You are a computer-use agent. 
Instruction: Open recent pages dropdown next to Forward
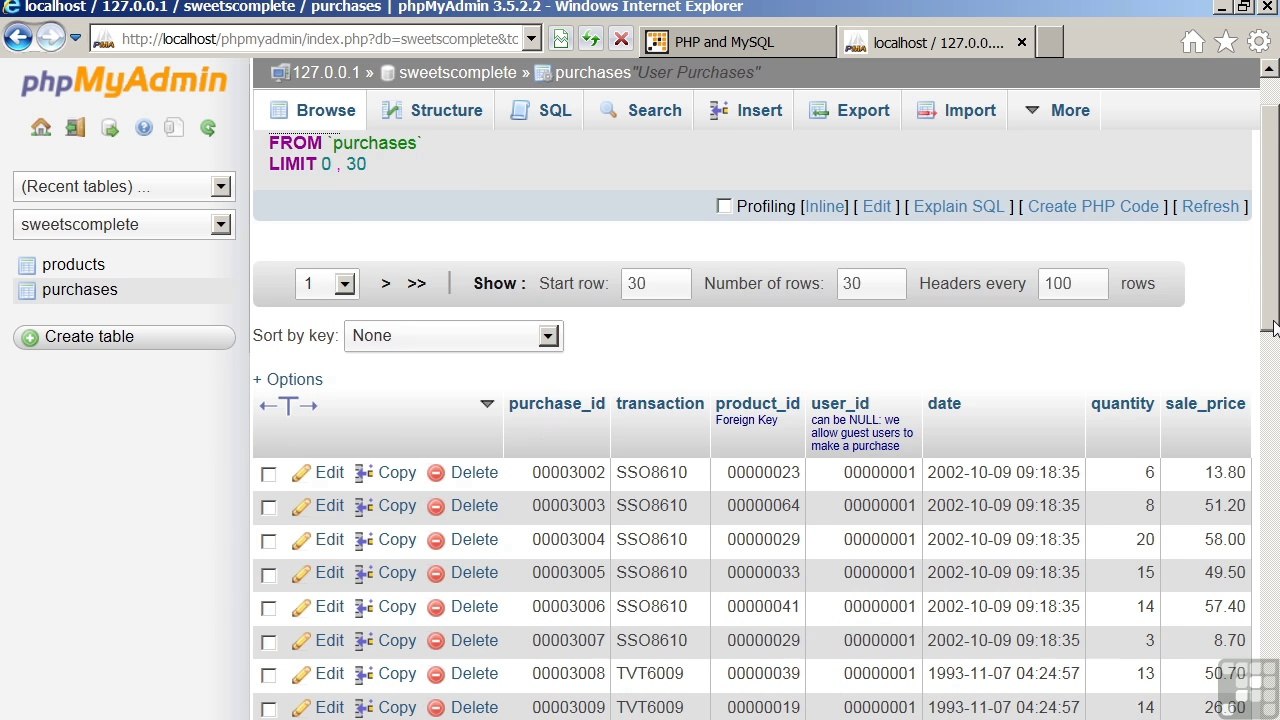(75, 38)
